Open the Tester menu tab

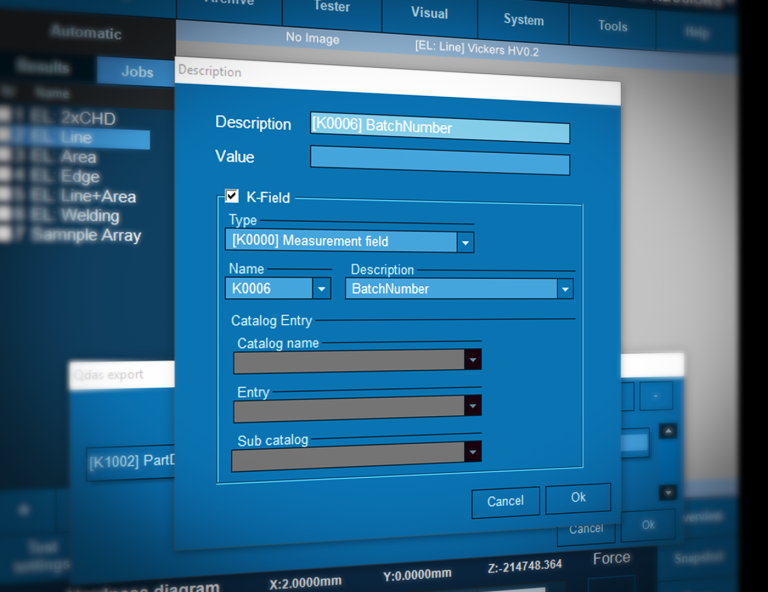click(332, 7)
